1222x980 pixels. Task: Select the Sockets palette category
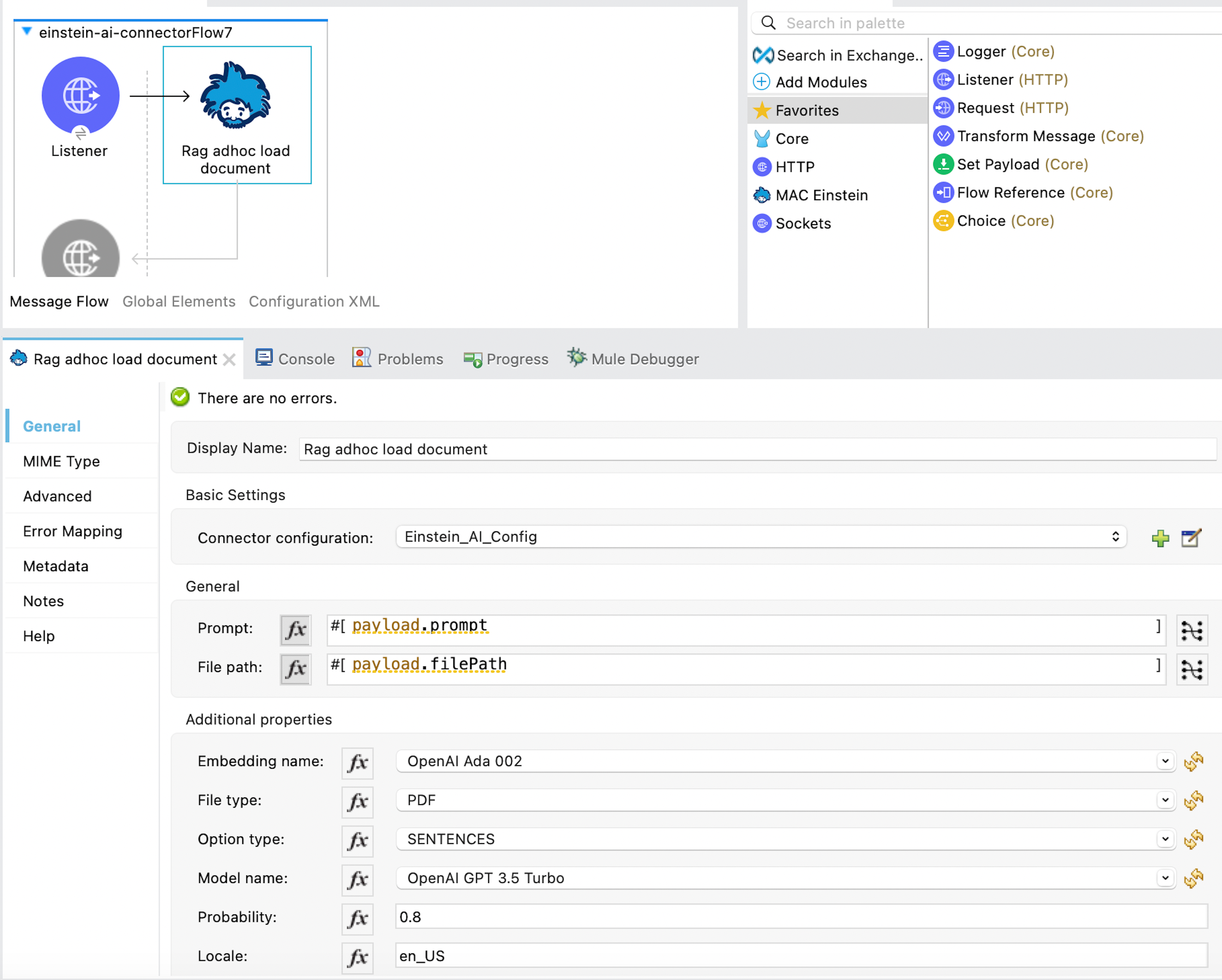click(792, 224)
